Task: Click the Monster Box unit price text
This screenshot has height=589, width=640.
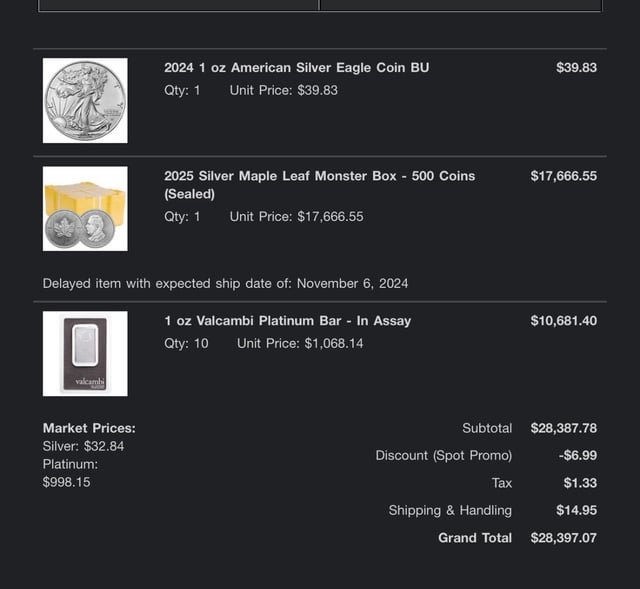Action: 296,216
